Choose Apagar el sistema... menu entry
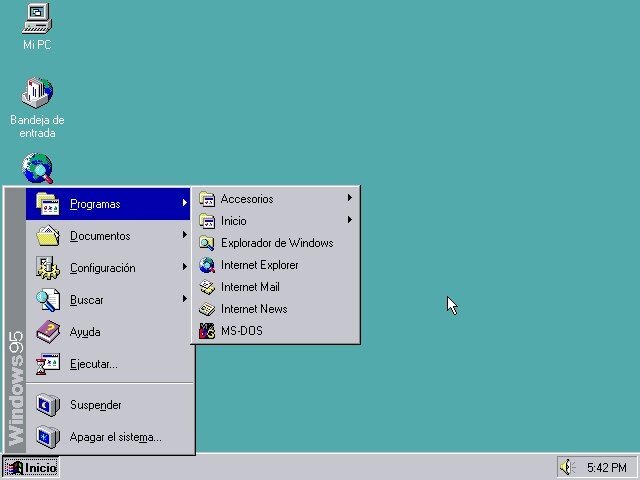 click(108, 437)
